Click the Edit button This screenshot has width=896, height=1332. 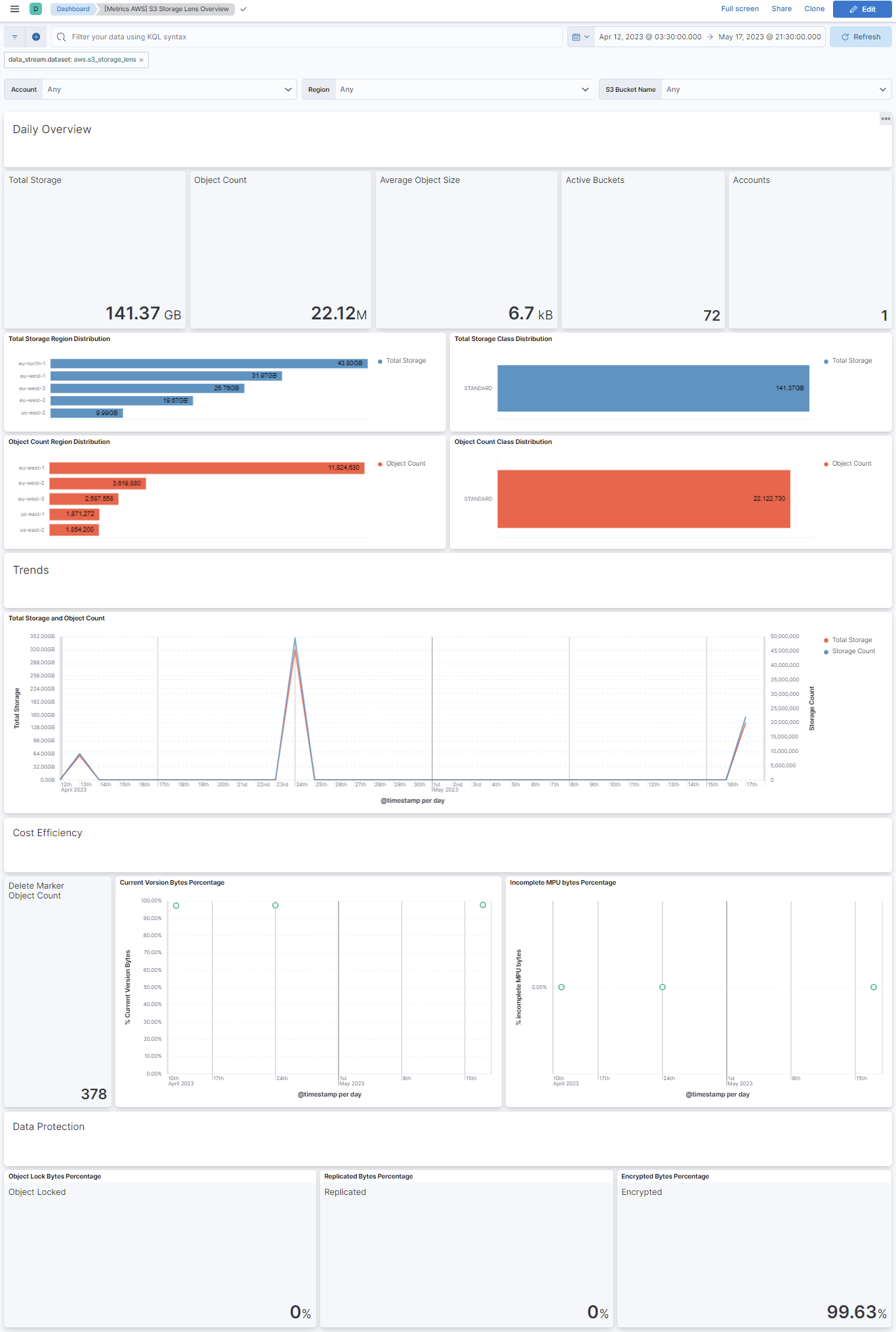coord(862,9)
